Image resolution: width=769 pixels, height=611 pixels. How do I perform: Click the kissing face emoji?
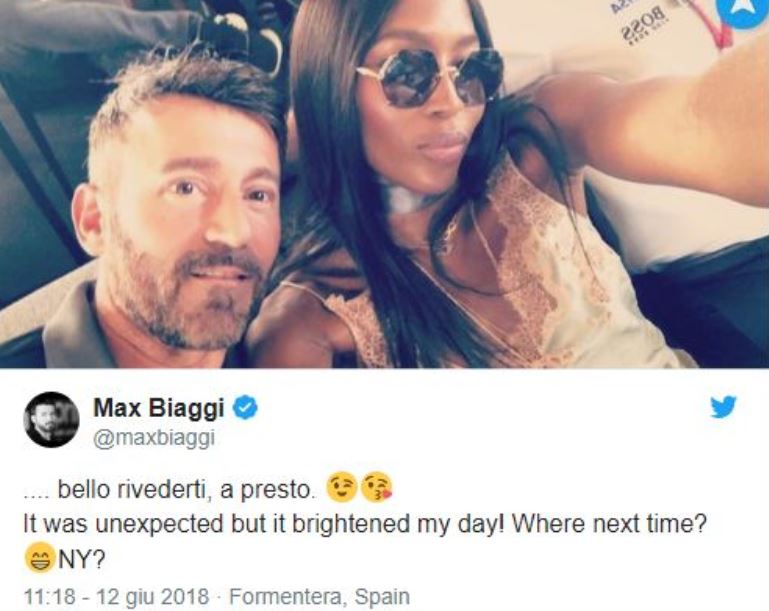[x=376, y=487]
